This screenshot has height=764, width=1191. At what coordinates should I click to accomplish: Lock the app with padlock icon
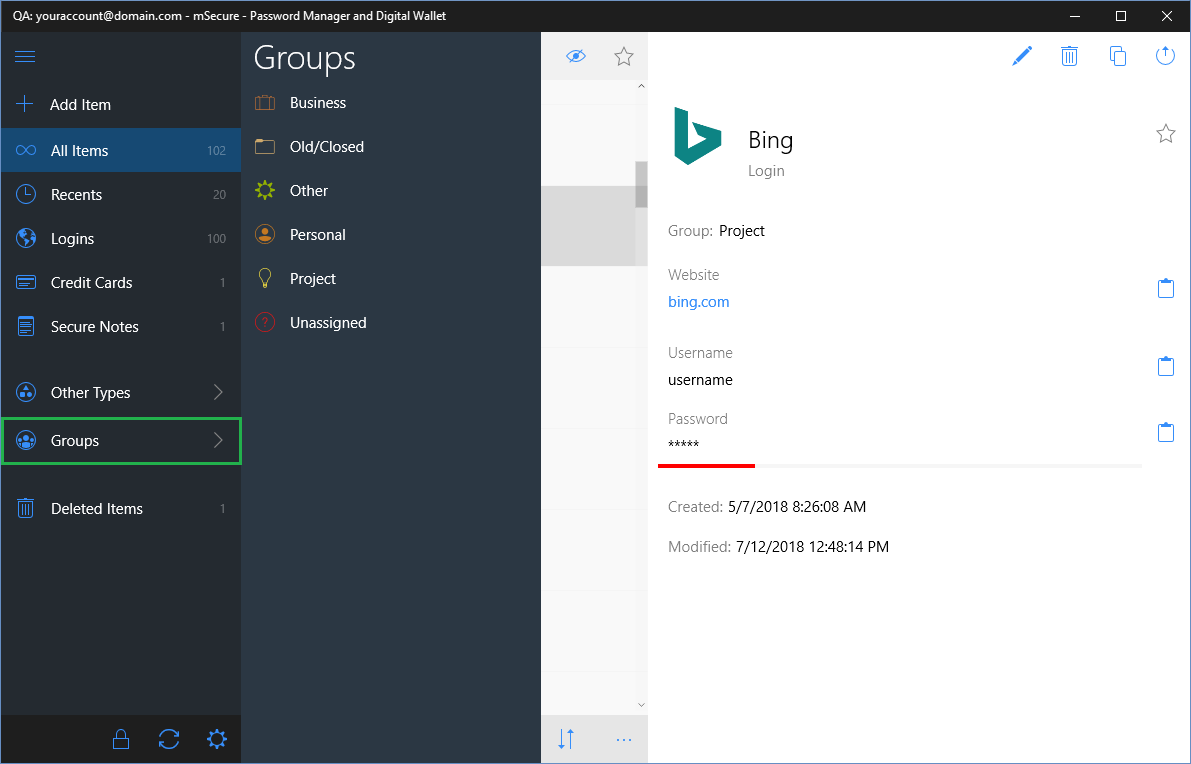121,739
